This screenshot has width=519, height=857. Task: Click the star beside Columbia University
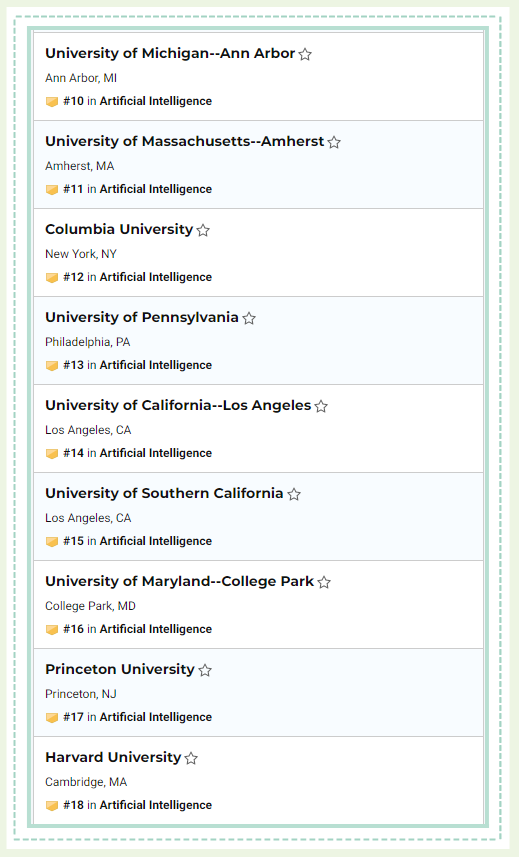pos(203,230)
